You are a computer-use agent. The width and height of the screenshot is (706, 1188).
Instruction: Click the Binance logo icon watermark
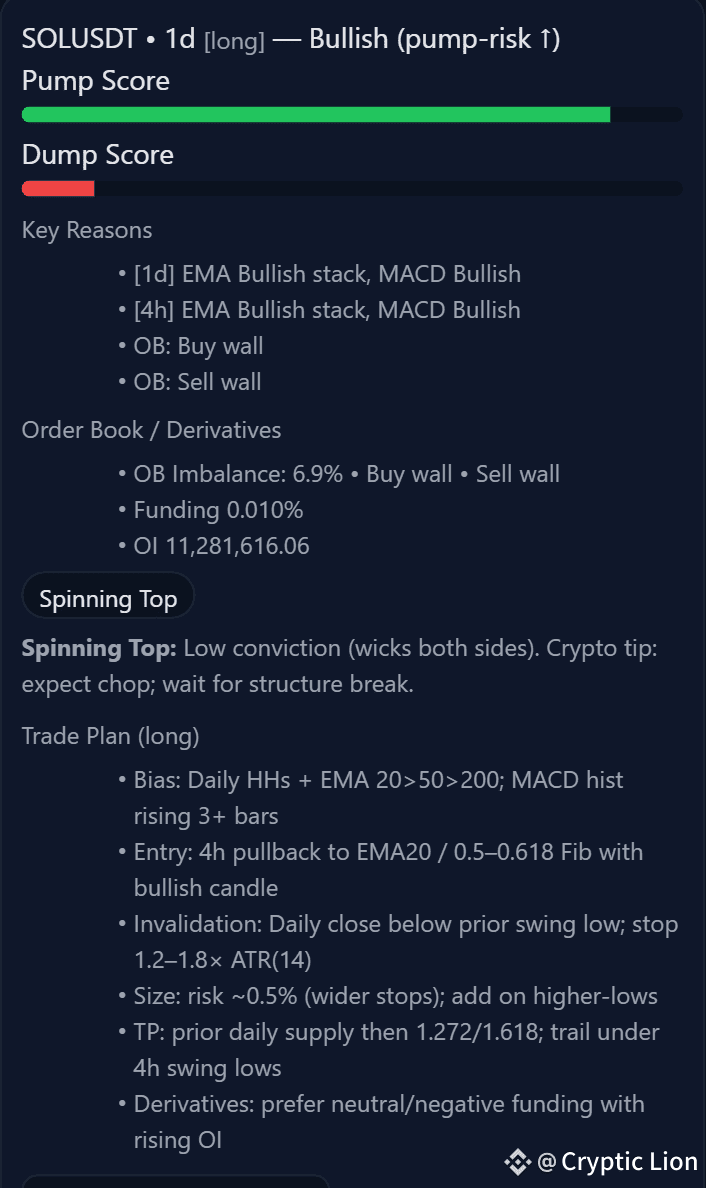point(517,1161)
